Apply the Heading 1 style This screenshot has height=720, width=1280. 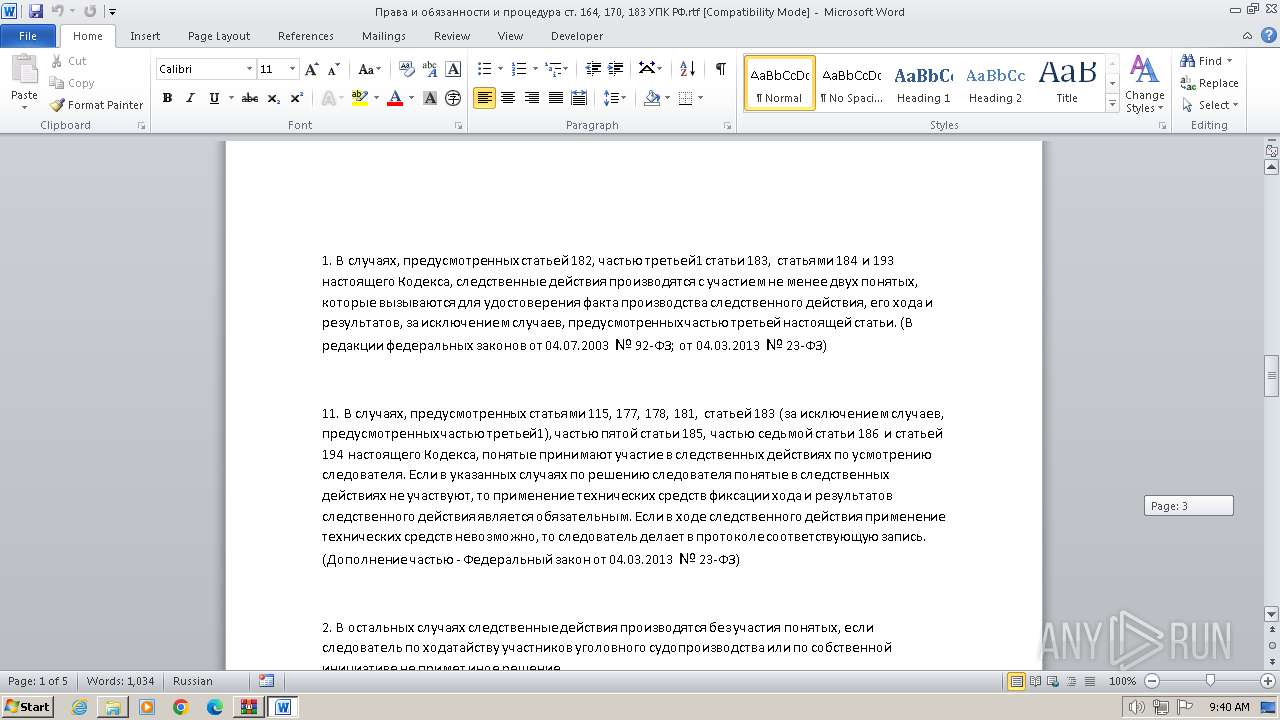tap(923, 83)
